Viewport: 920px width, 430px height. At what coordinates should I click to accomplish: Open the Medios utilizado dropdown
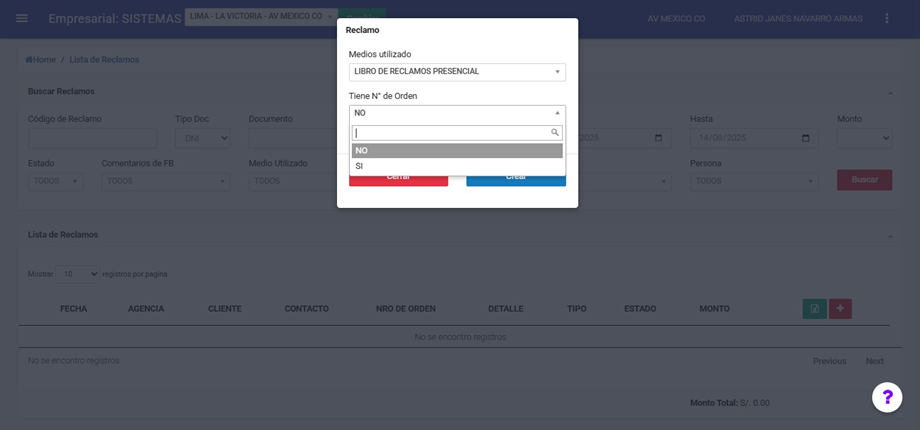click(457, 72)
